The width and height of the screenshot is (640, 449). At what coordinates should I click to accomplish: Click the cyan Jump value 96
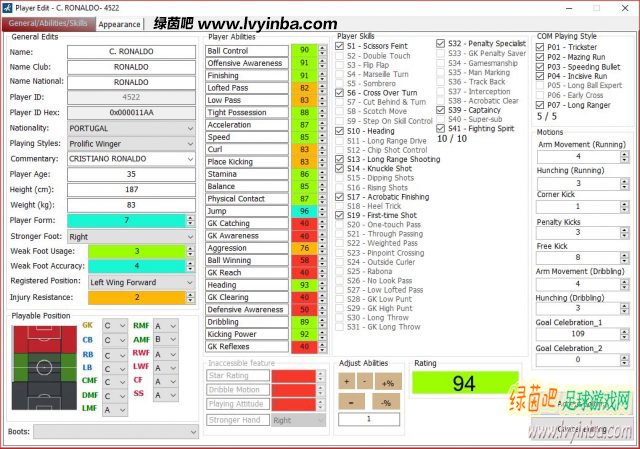[304, 211]
